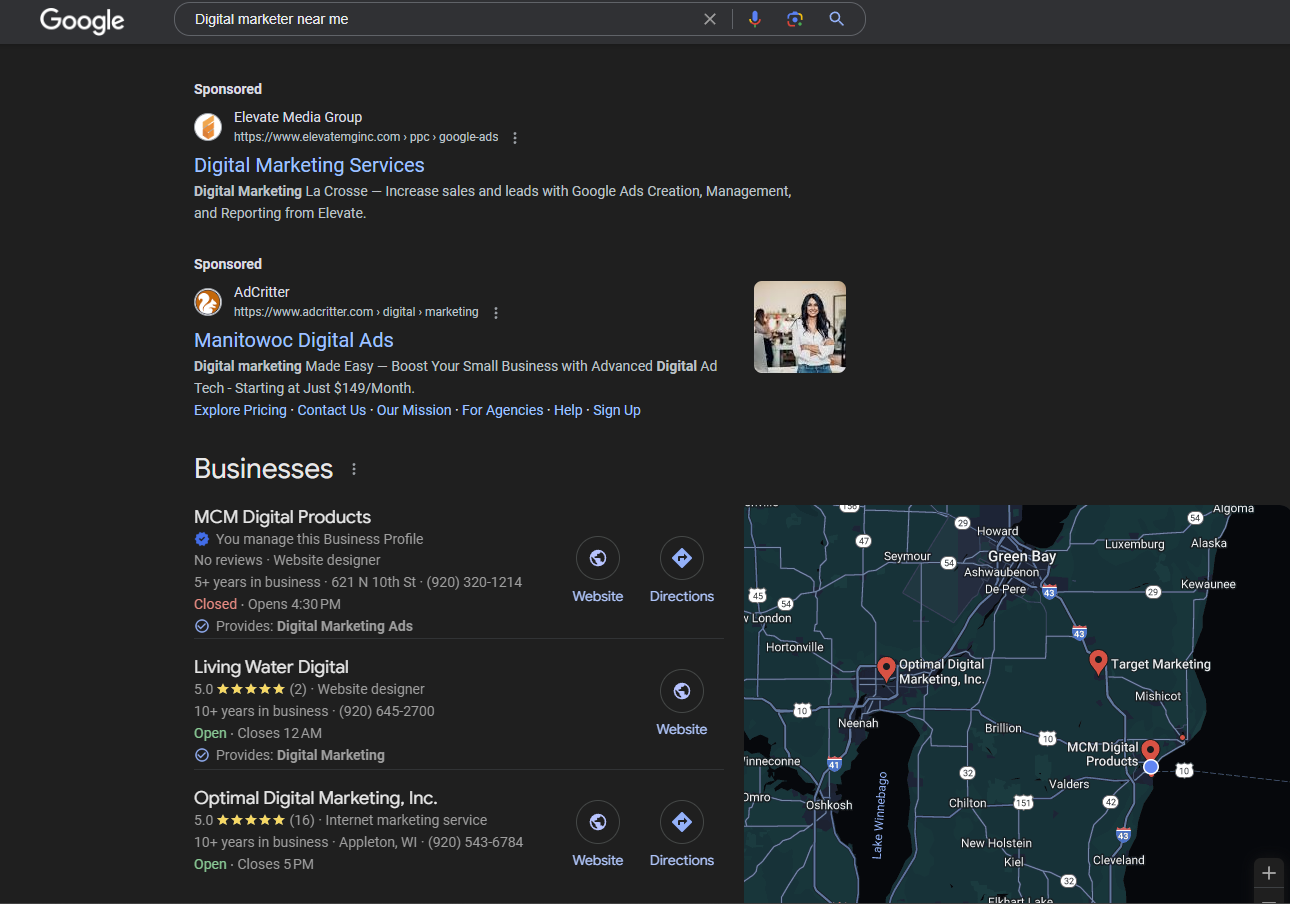Click the For Agencies sitelink
Screen dimensions: 1290x904
[503, 410]
